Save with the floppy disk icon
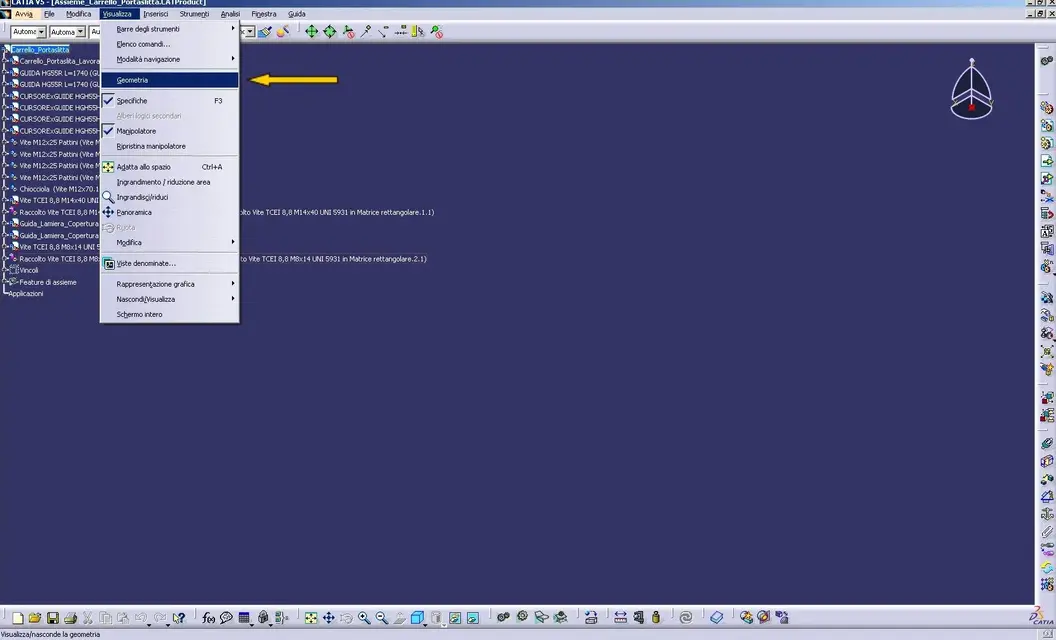 pos(53,618)
